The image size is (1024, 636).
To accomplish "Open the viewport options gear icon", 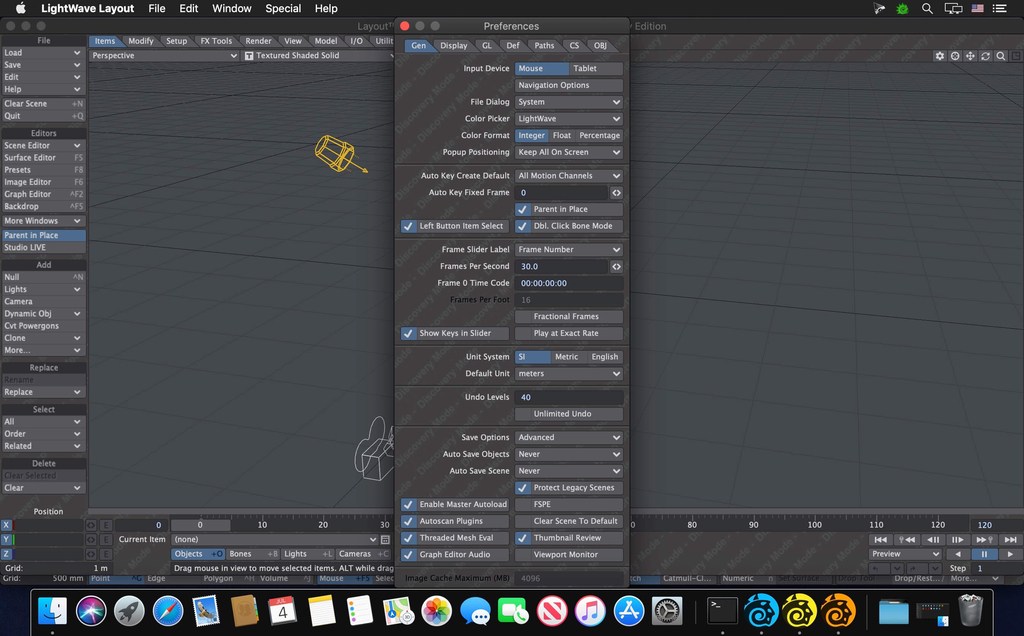I will click(940, 56).
